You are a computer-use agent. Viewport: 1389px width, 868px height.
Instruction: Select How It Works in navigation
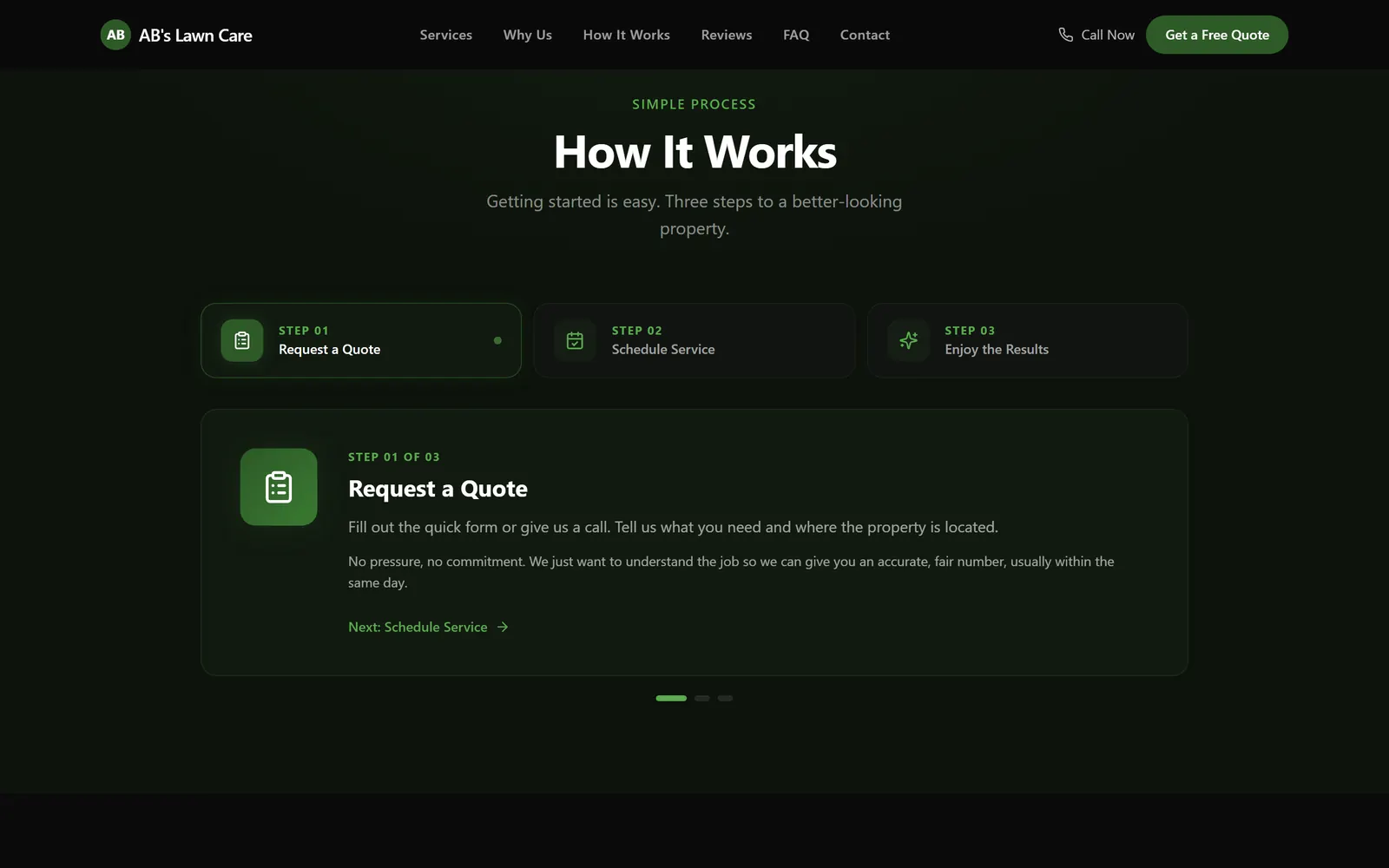627,35
